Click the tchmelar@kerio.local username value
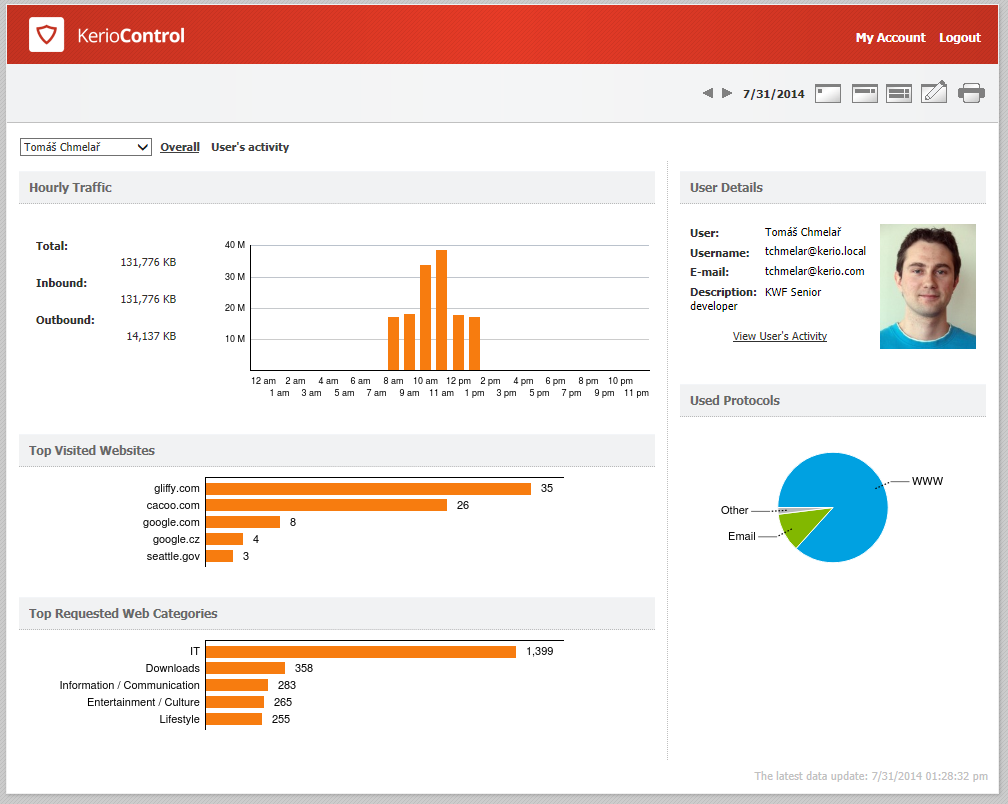 click(x=815, y=251)
